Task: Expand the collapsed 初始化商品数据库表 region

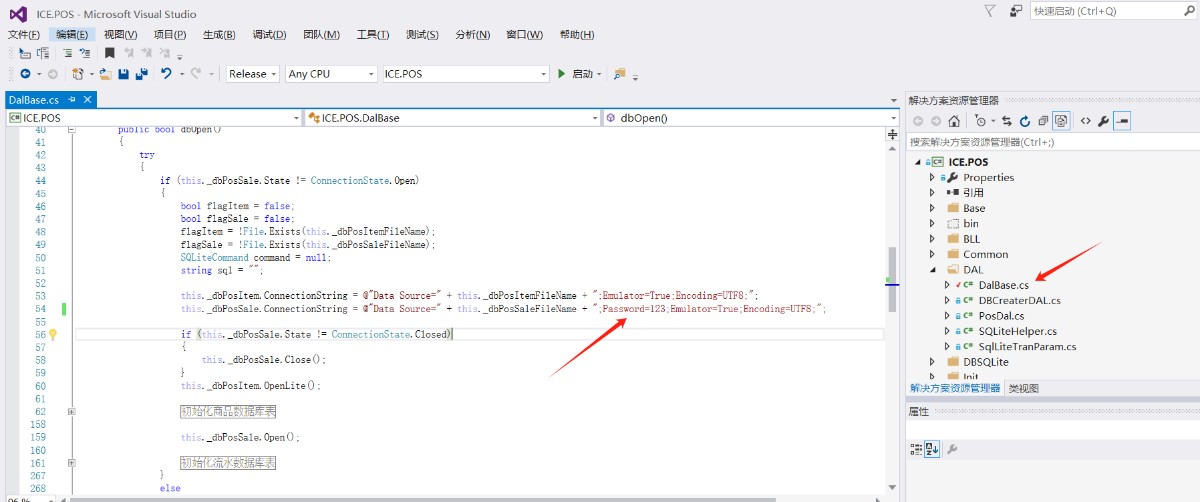Action: pos(71,411)
